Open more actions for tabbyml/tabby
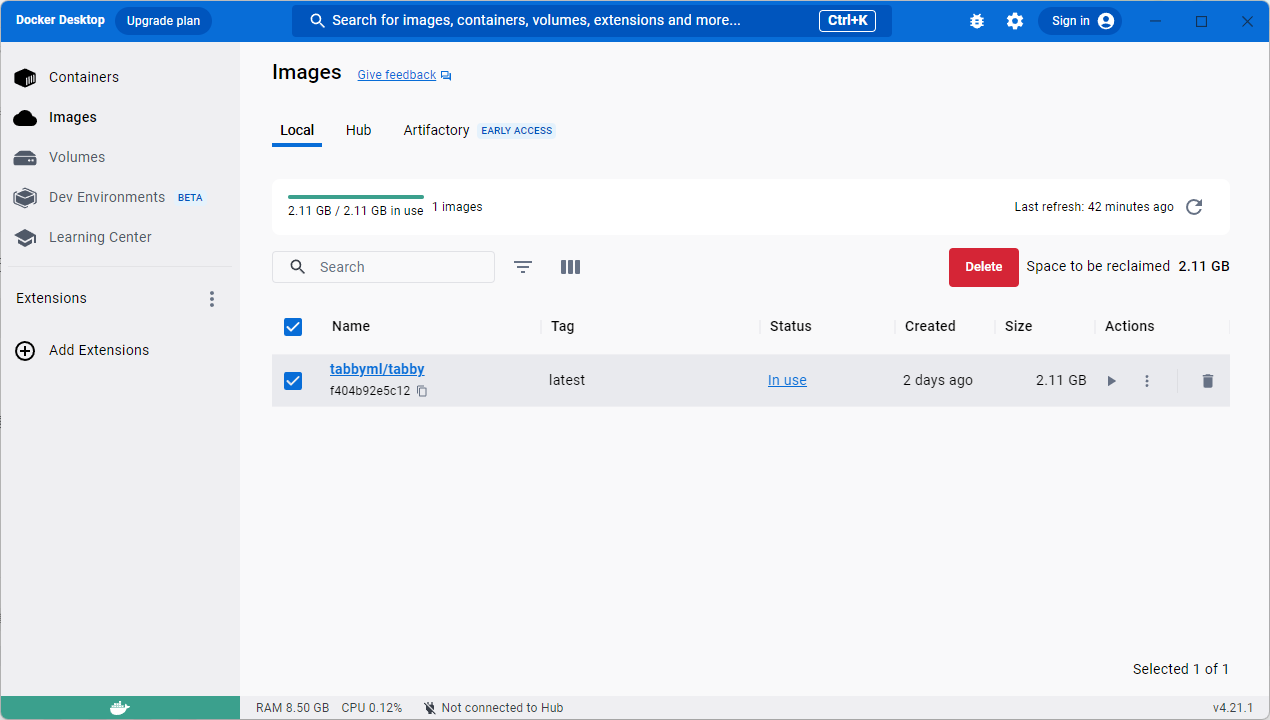The image size is (1270, 720). (x=1147, y=381)
